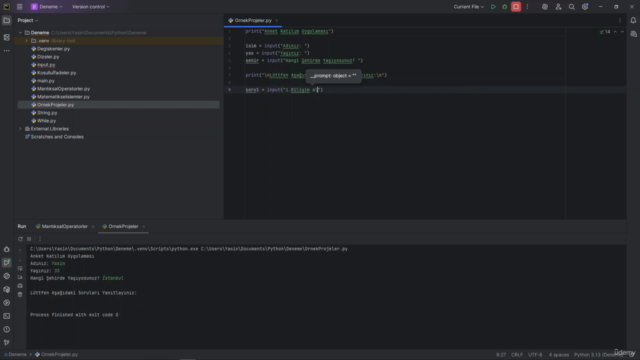
Task: Expand External Libraries node
Action: [x=20, y=129]
